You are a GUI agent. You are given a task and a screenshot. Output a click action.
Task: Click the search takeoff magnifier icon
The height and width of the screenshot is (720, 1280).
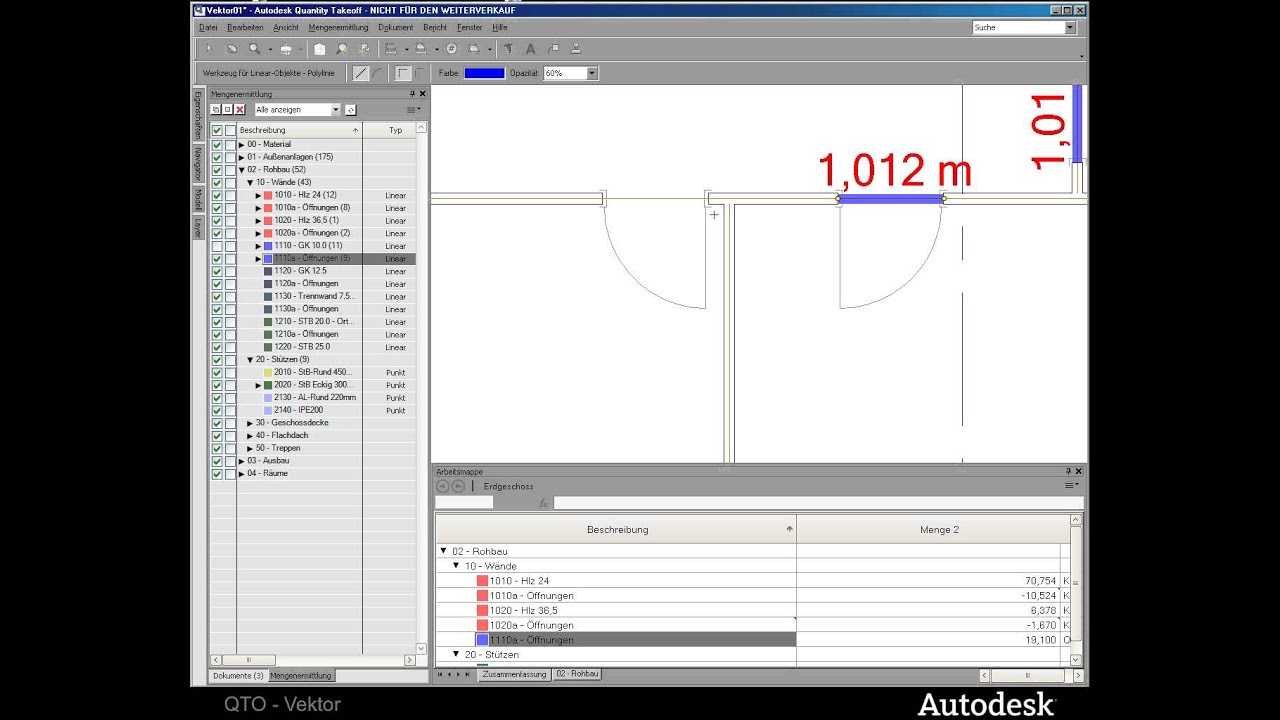(x=342, y=49)
